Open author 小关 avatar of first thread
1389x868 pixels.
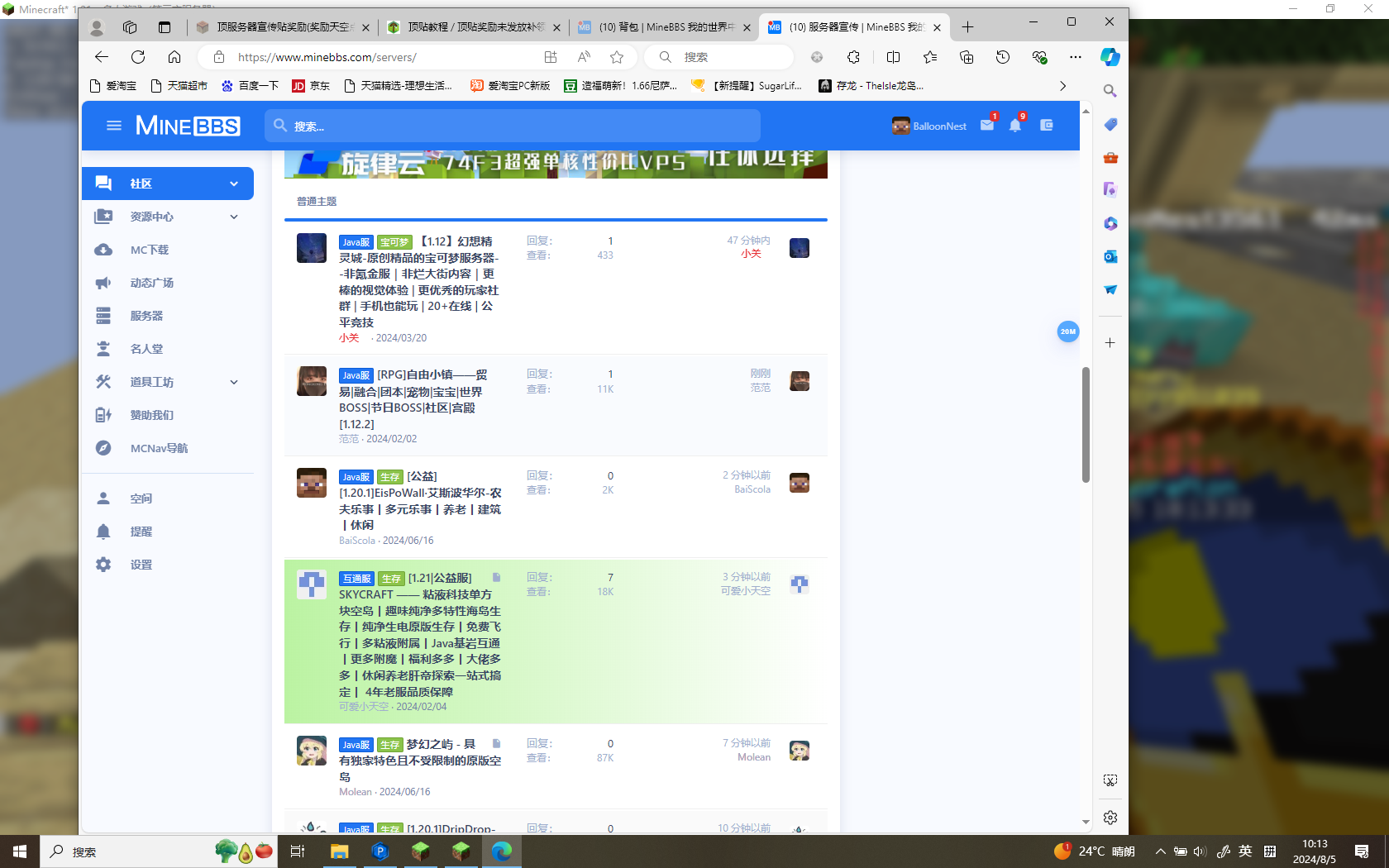(x=312, y=248)
